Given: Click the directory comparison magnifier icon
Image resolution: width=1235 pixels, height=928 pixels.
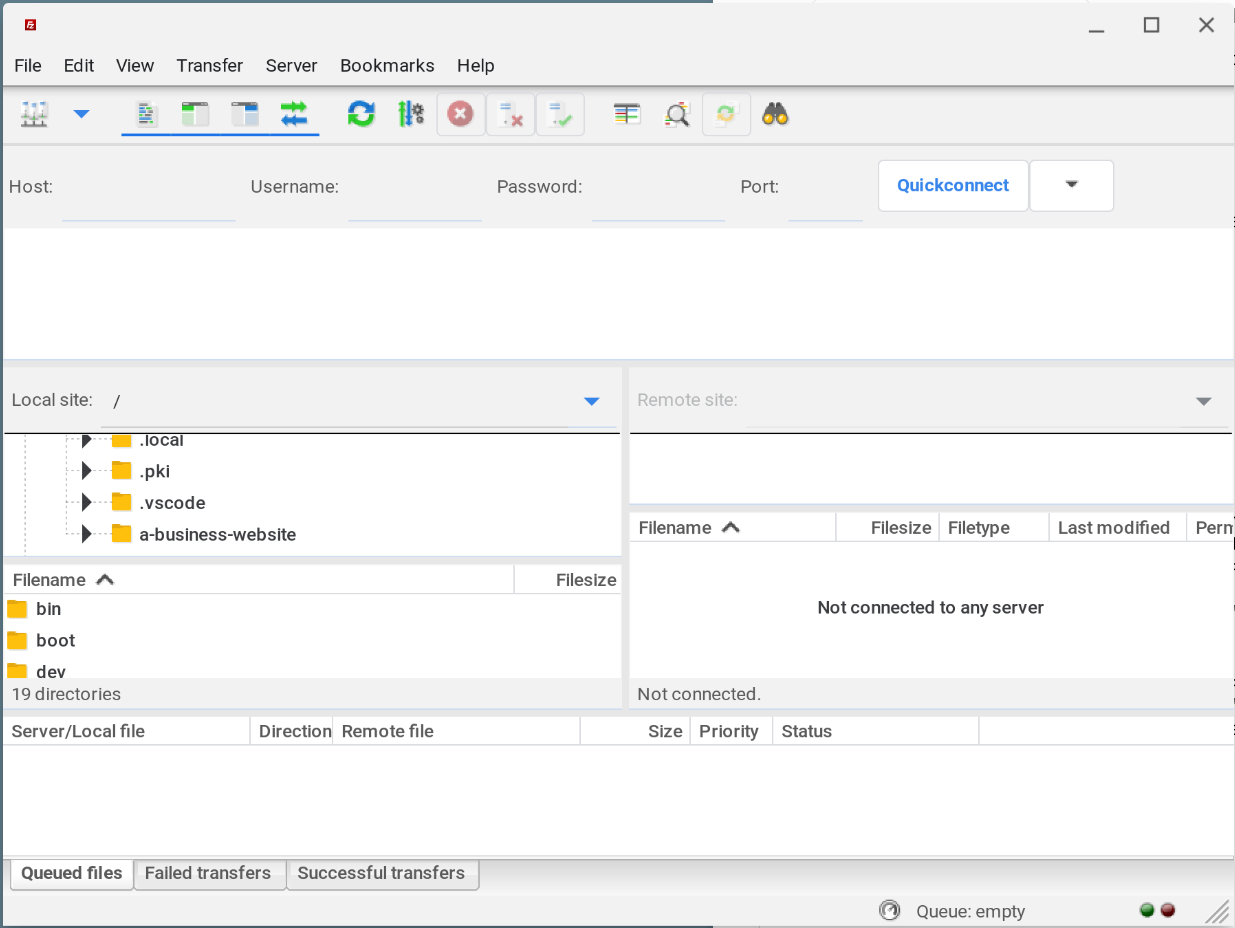Looking at the screenshot, I should [677, 114].
